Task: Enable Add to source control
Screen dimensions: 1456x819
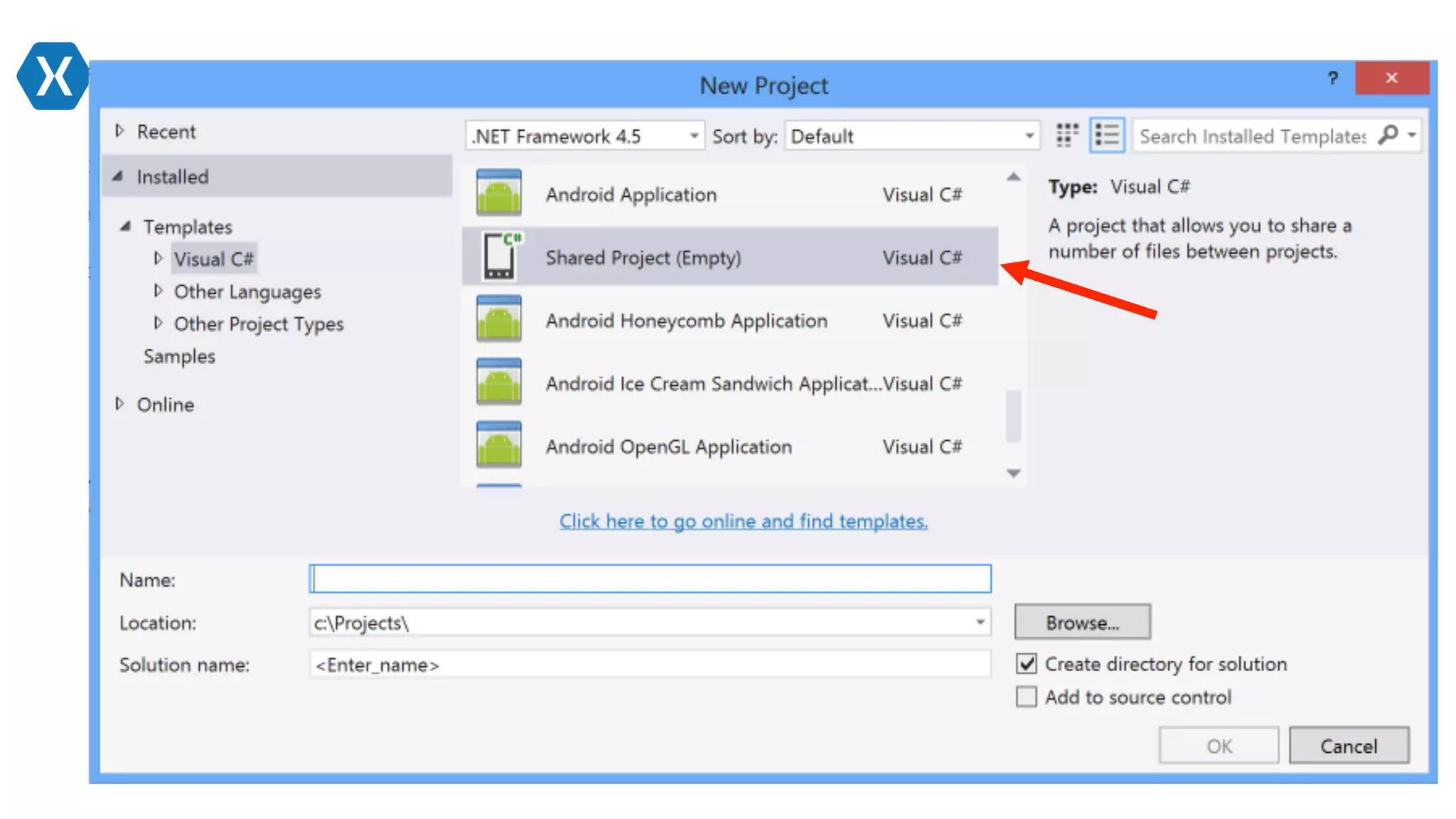Action: tap(1027, 697)
